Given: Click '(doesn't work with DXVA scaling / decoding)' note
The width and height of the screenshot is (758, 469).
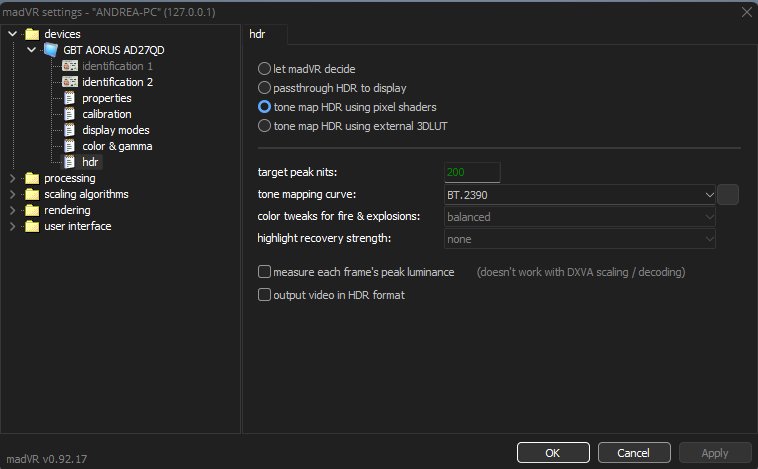Looking at the screenshot, I should [x=581, y=272].
